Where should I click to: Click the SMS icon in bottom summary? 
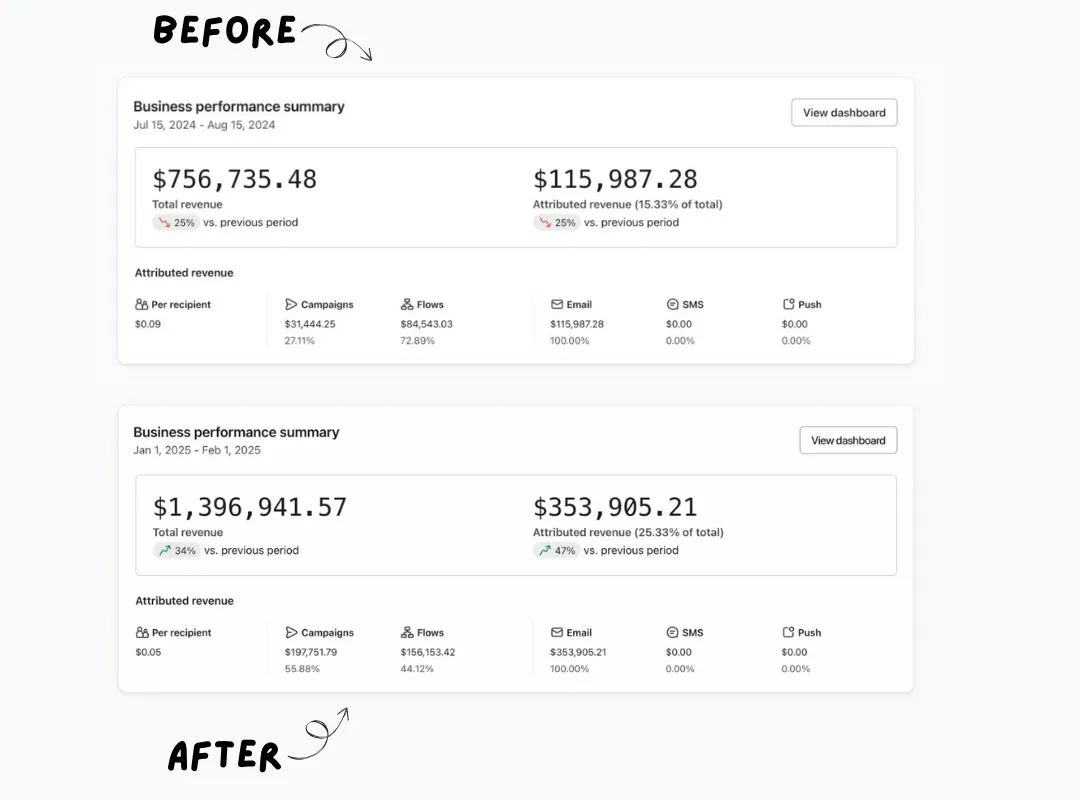tap(672, 632)
